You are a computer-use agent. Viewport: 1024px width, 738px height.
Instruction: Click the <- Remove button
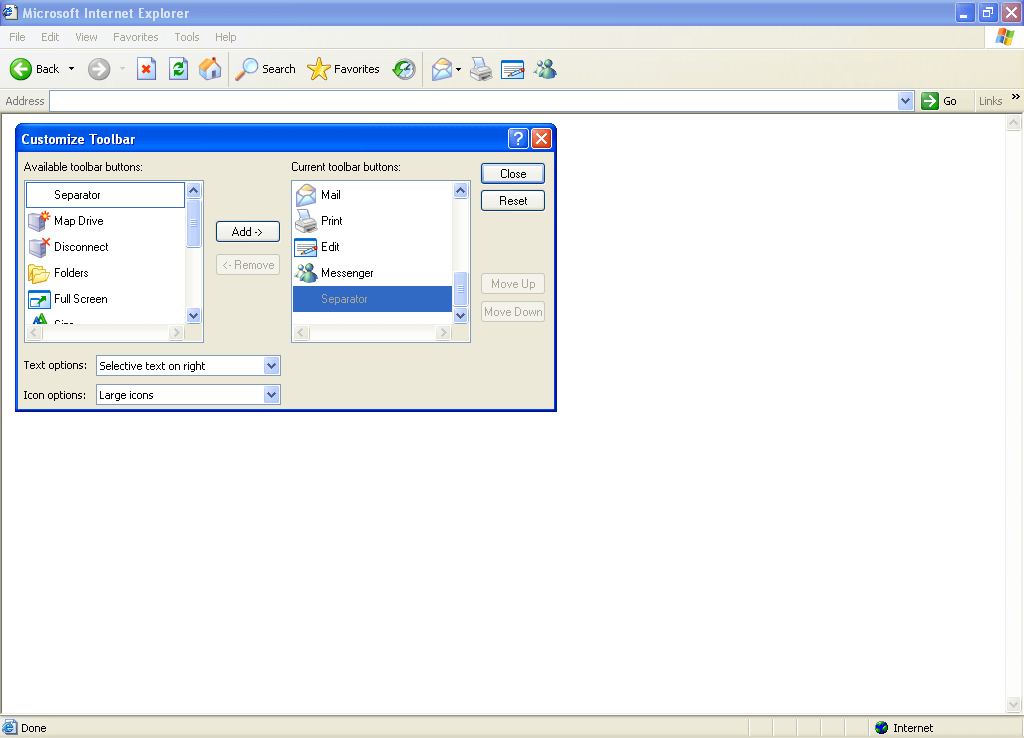tap(248, 265)
